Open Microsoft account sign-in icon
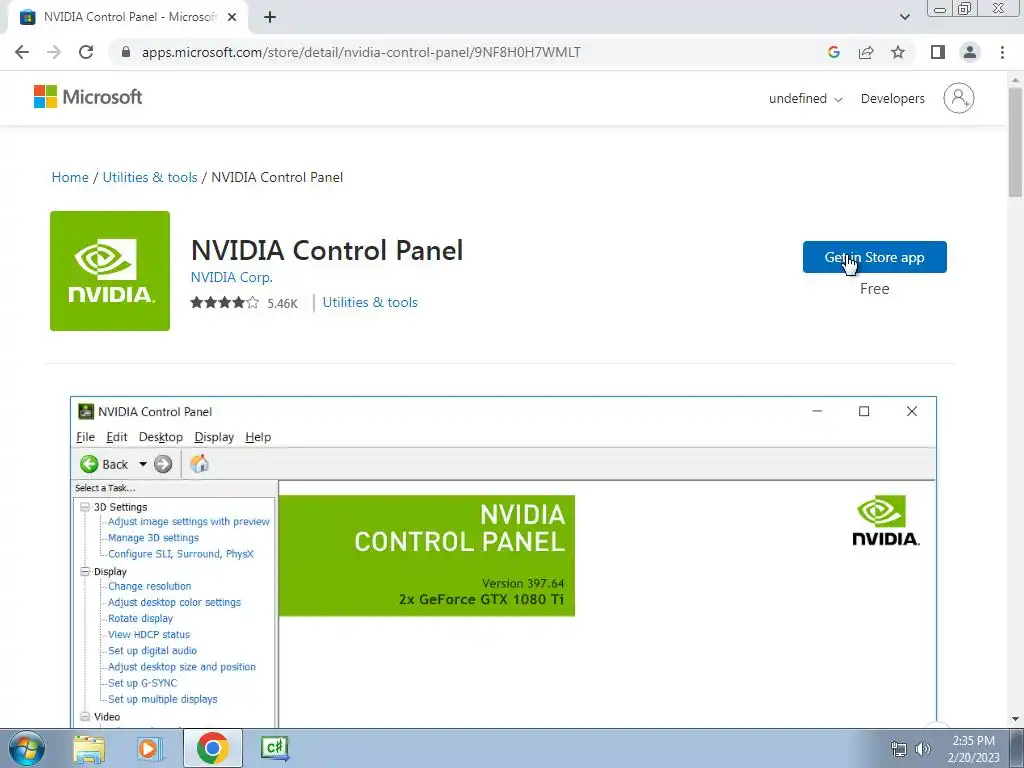This screenshot has height=768, width=1024. 958,98
